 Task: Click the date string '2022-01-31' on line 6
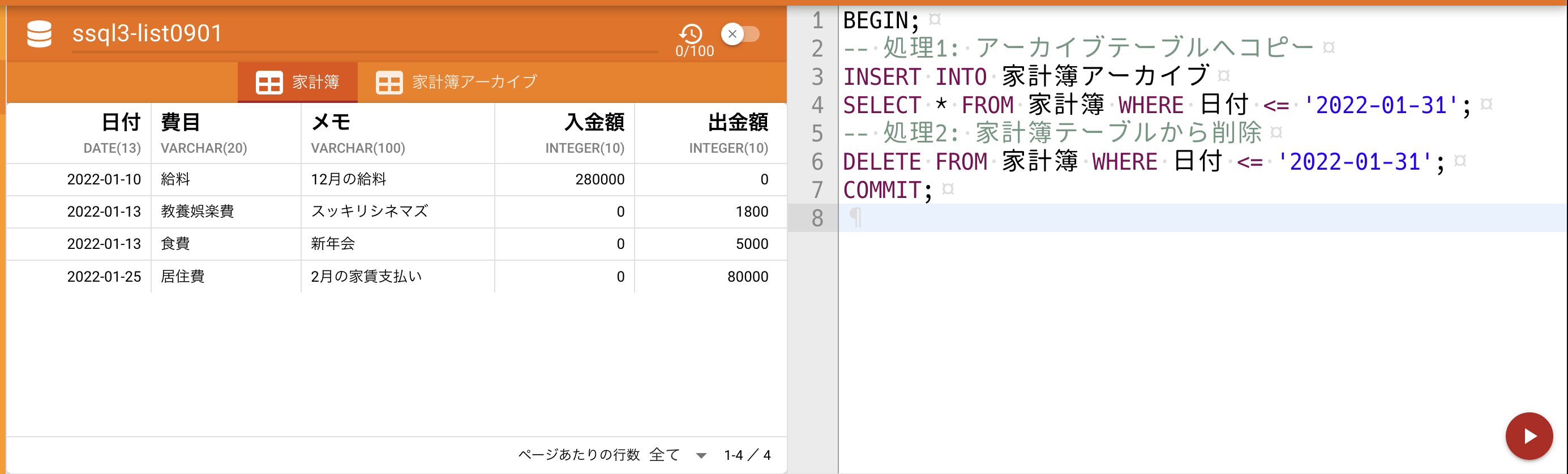click(x=1355, y=162)
